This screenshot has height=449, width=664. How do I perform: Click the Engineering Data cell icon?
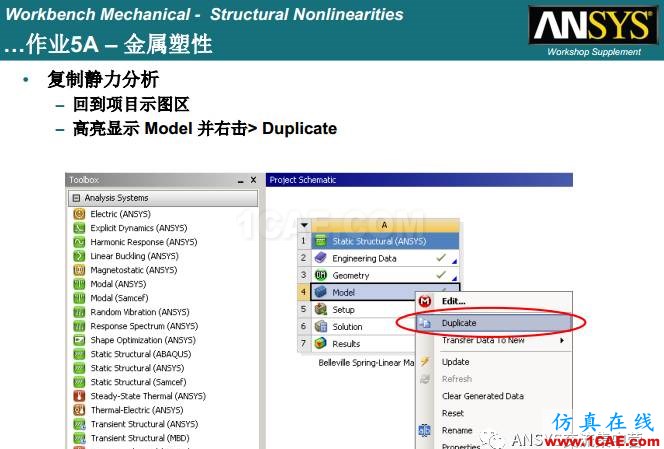tap(321, 258)
